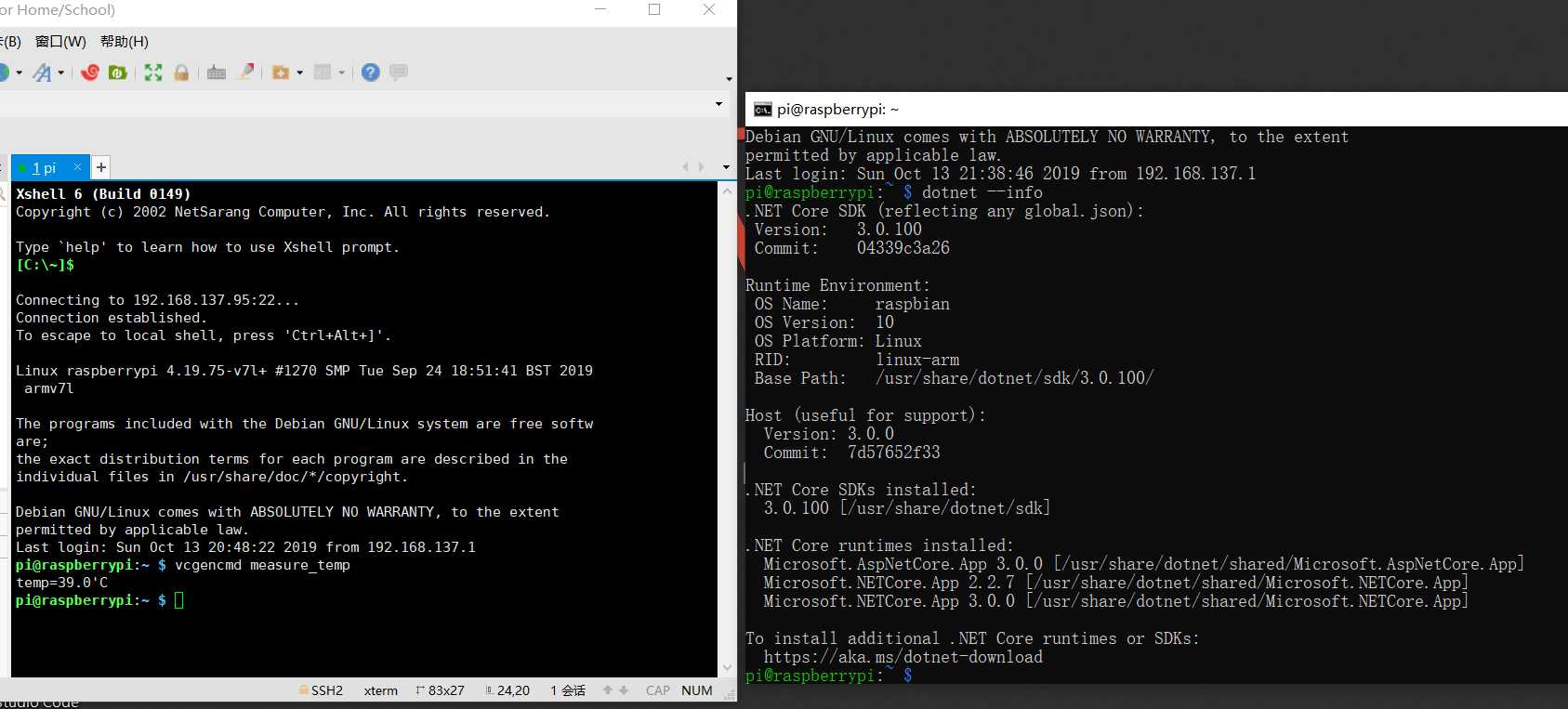Minimize the Xshell window
The width and height of the screenshot is (1568, 709).
tap(600, 9)
